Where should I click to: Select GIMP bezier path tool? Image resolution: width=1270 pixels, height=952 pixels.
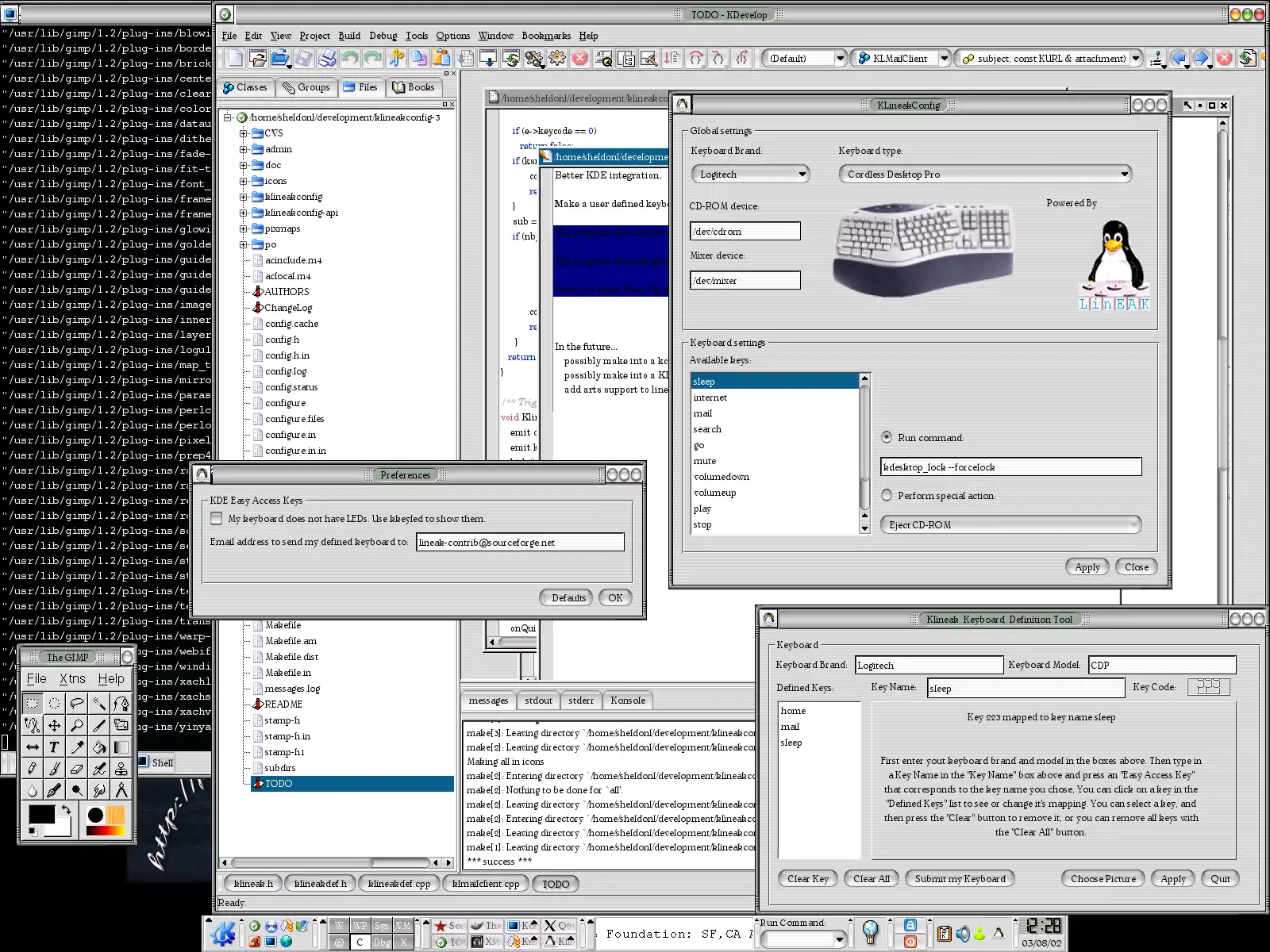121,703
